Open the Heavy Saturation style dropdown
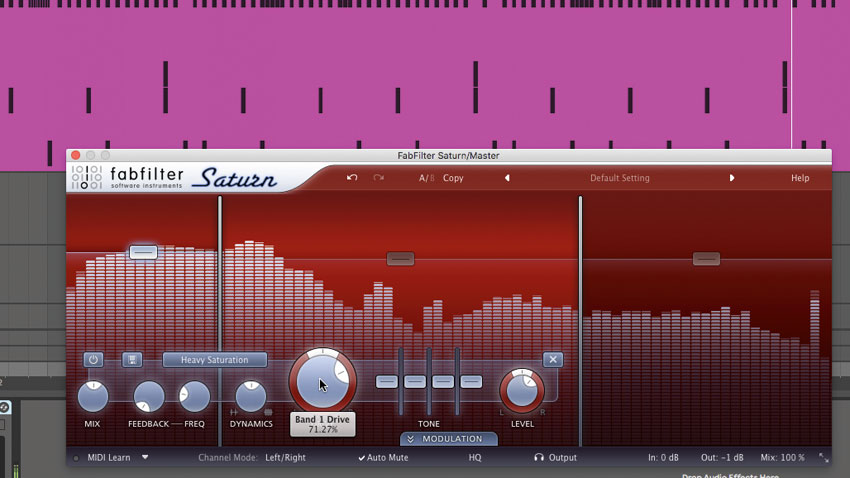 click(215, 360)
